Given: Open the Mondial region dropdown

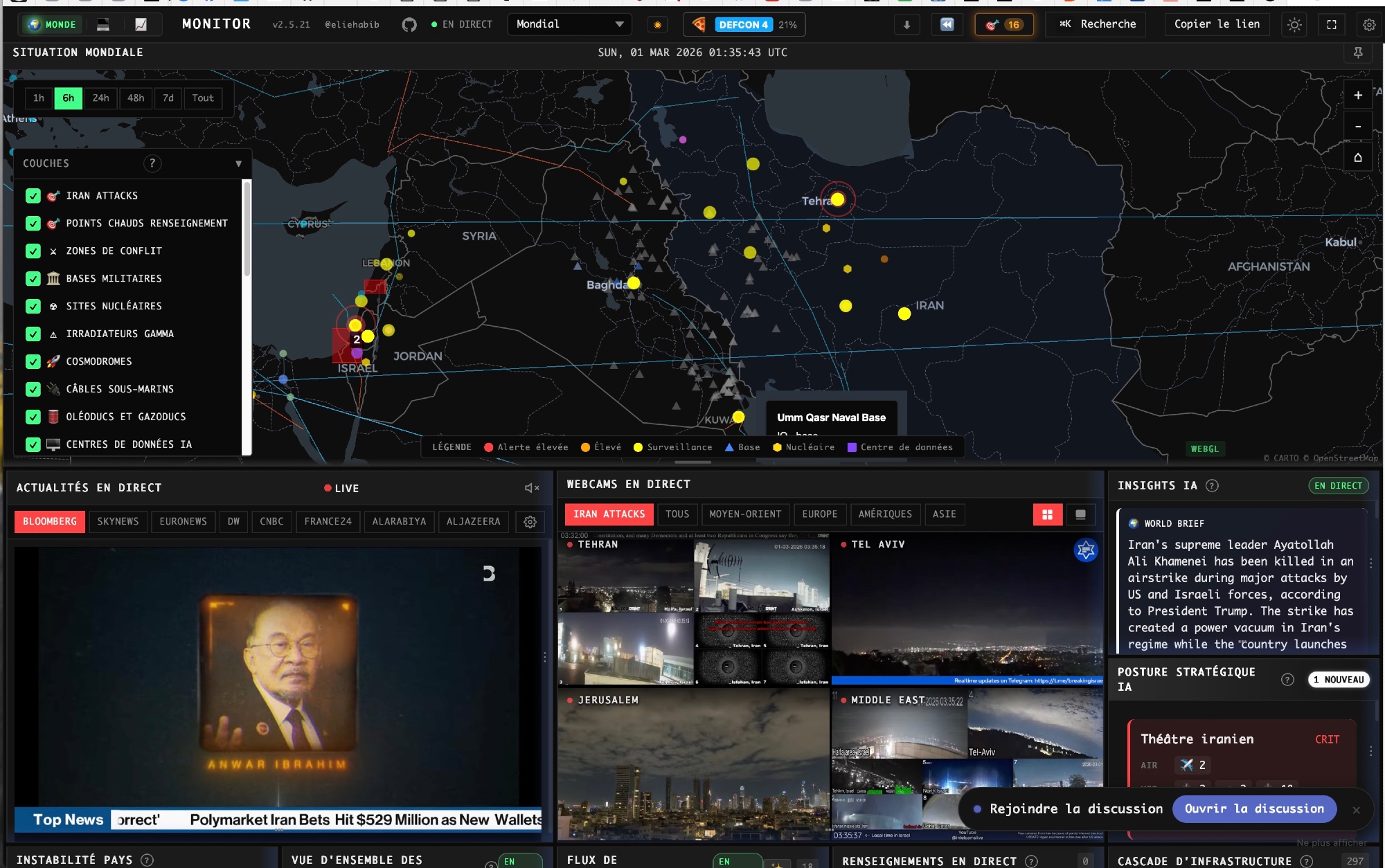Looking at the screenshot, I should point(569,24).
